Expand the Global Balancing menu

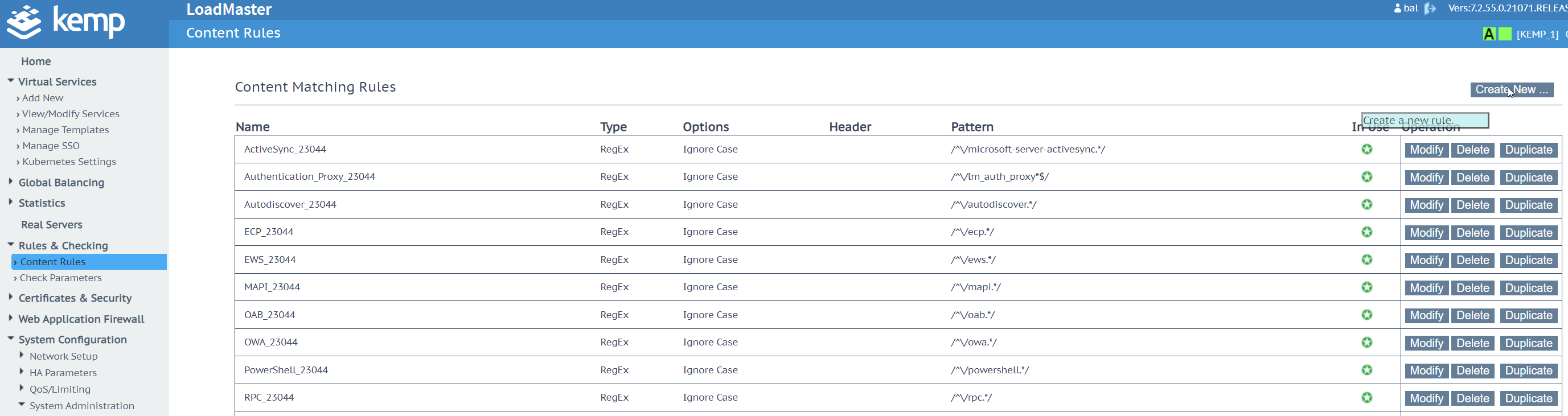[11, 181]
